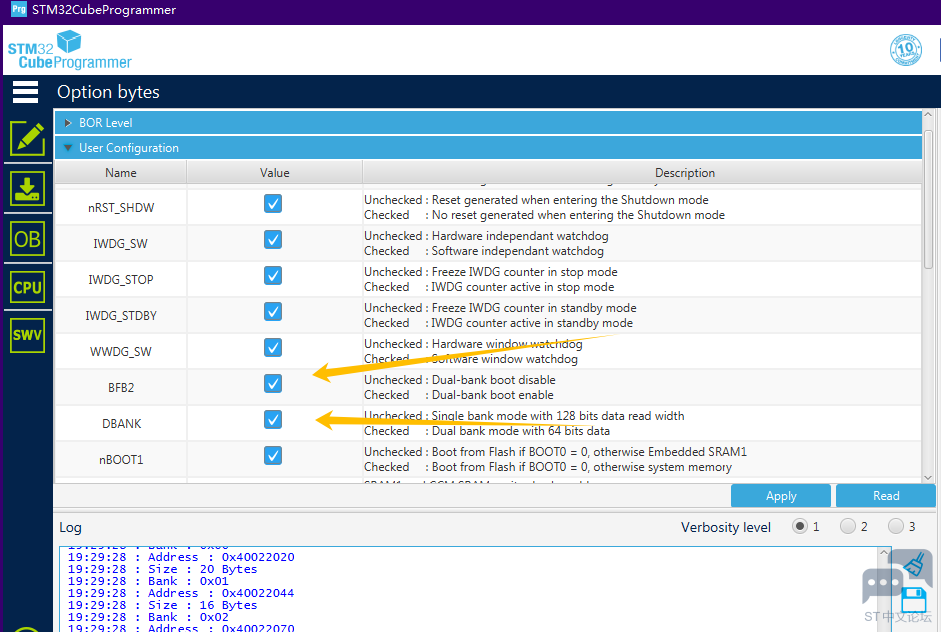
Task: Open the hamburger menu
Action: pyautogui.click(x=25, y=92)
